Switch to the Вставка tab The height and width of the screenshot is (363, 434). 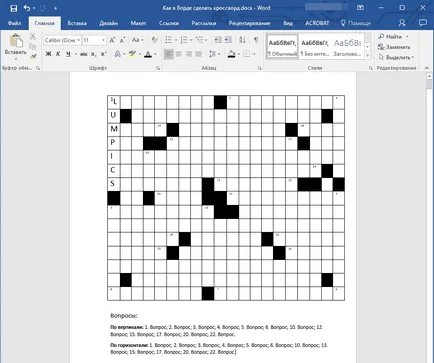(x=77, y=23)
